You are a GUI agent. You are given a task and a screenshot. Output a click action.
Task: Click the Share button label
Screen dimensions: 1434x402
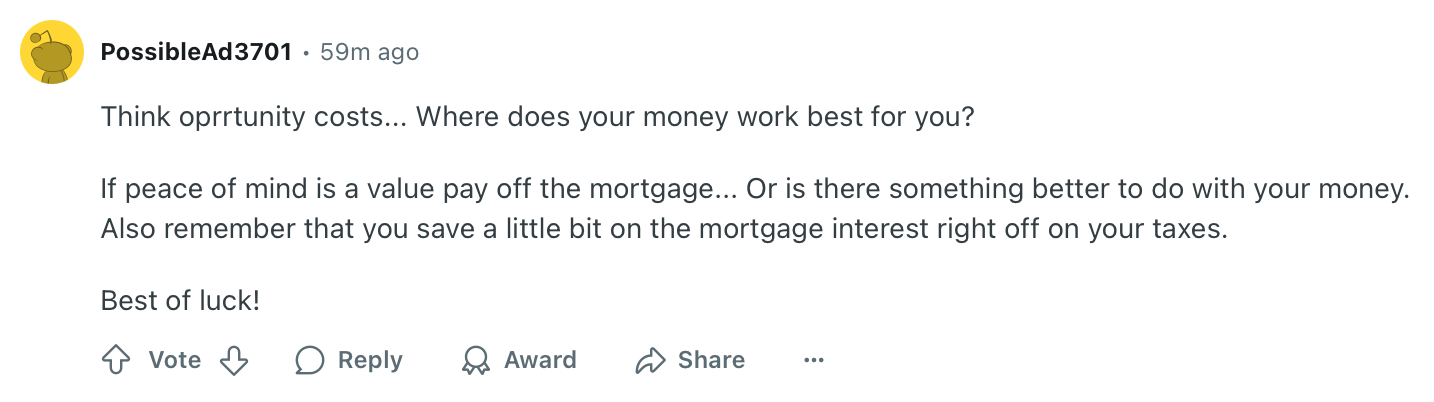pyautogui.click(x=711, y=360)
